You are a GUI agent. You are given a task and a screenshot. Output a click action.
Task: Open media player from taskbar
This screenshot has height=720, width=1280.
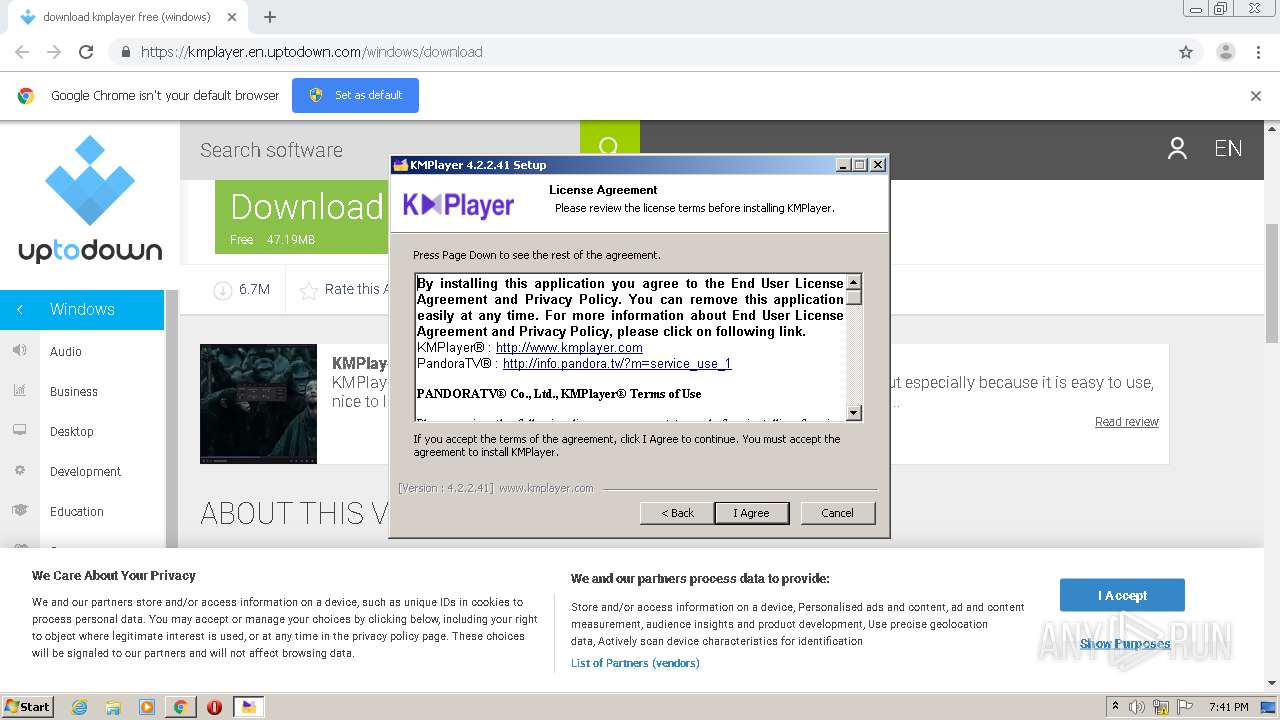tap(147, 707)
